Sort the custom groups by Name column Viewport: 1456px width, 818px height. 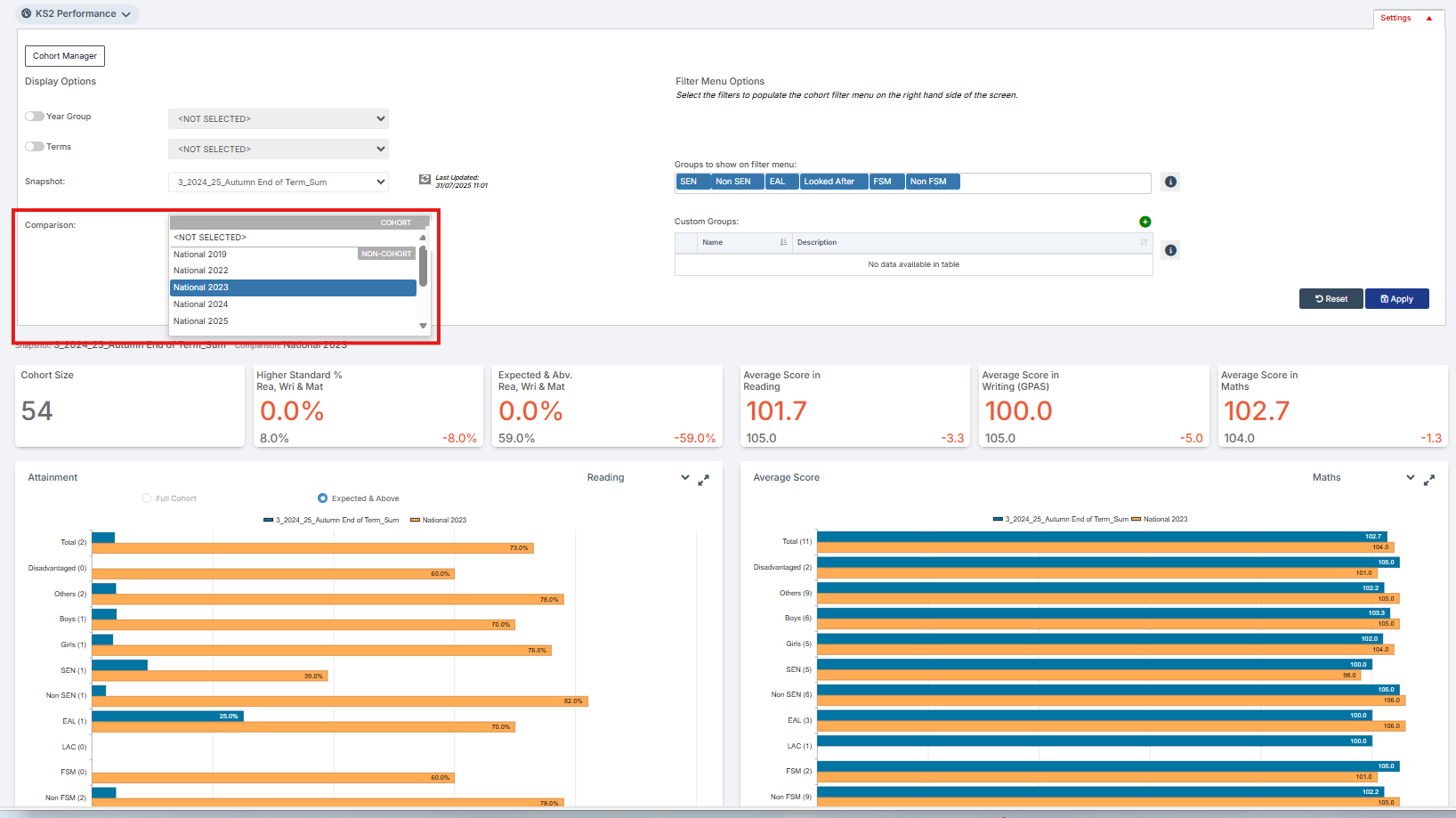coord(783,242)
